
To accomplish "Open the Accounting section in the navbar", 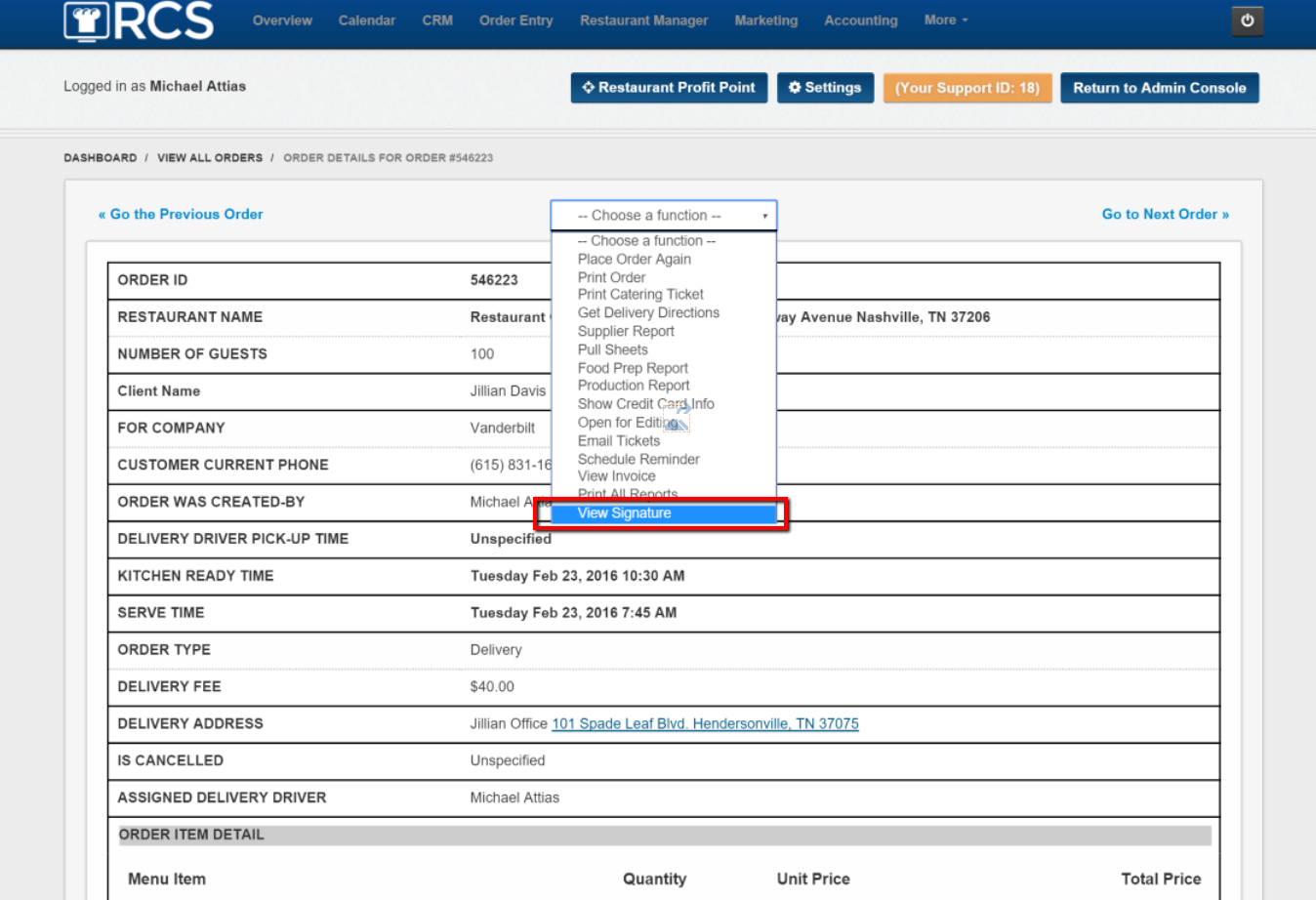I will 860,20.
